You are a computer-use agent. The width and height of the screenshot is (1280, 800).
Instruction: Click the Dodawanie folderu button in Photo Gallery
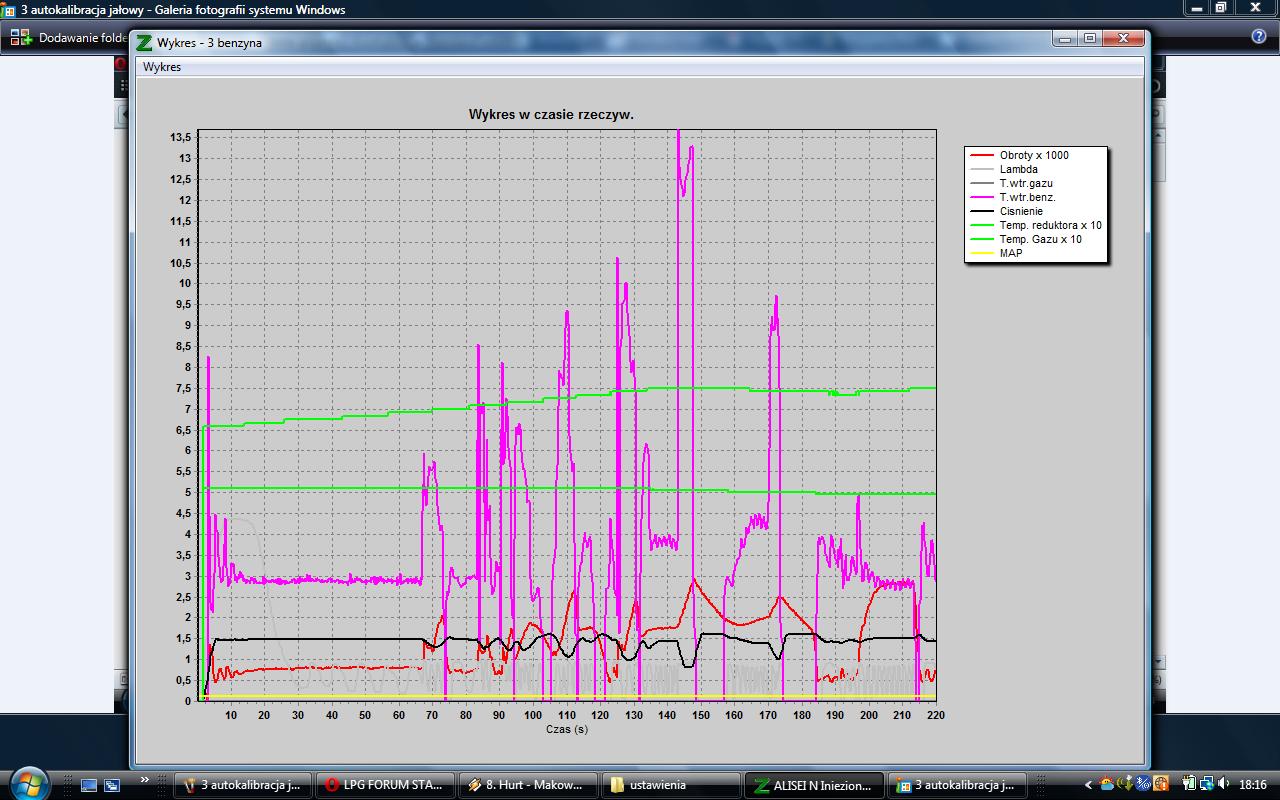click(70, 38)
